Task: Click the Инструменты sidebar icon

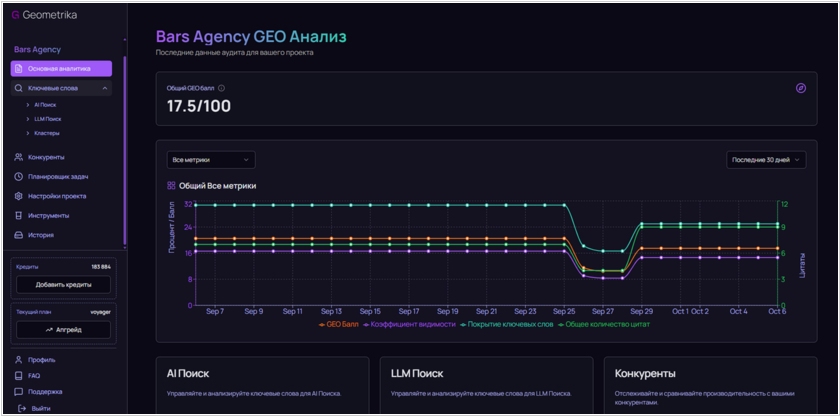Action: coord(19,216)
